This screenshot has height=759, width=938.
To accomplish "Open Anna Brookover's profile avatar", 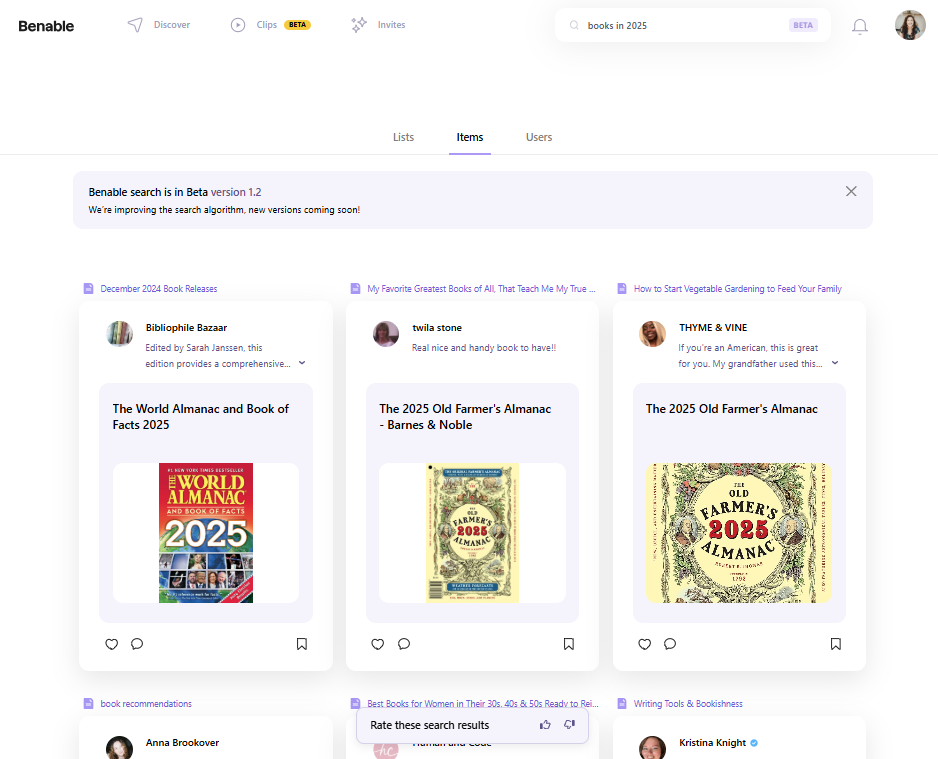I will (x=120, y=748).
